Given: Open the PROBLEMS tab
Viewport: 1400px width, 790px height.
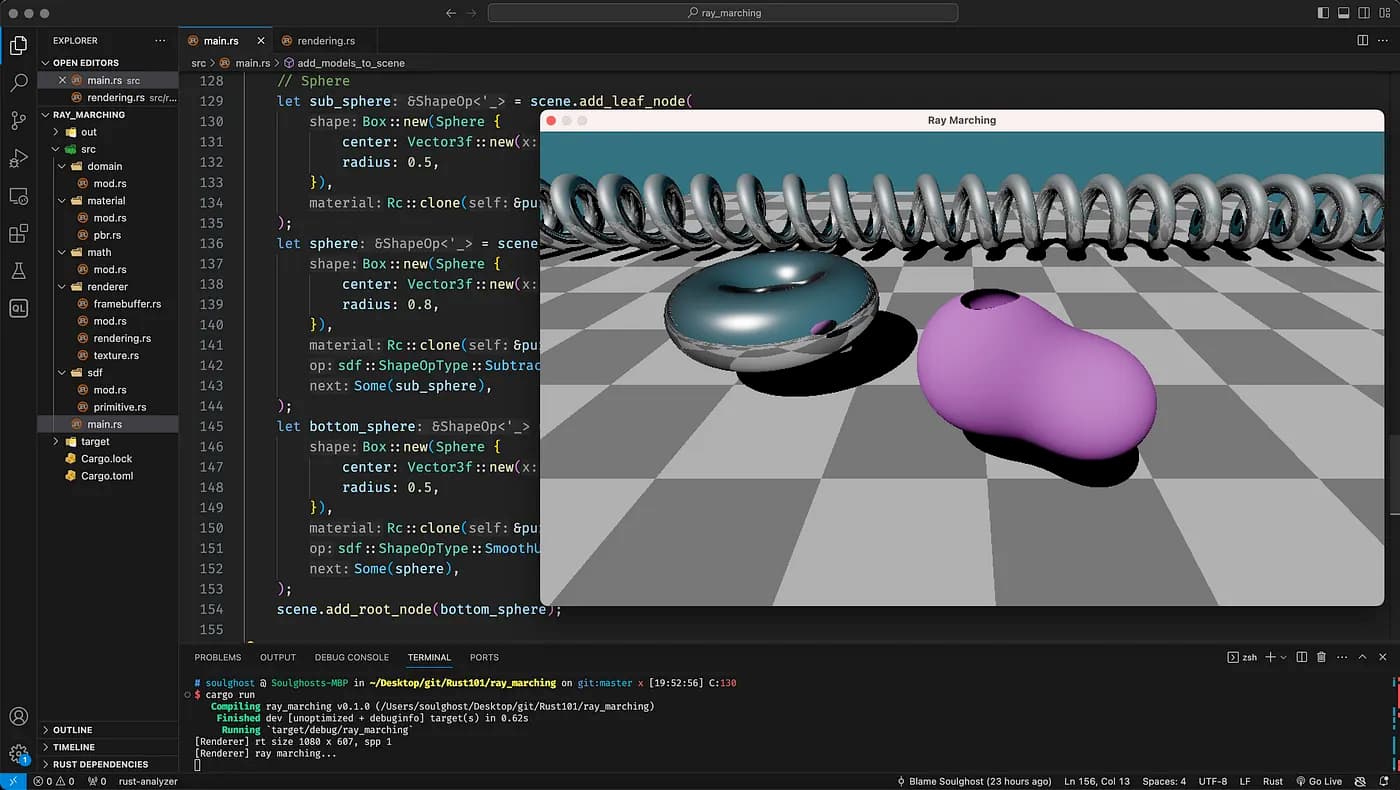Looking at the screenshot, I should (x=218, y=657).
